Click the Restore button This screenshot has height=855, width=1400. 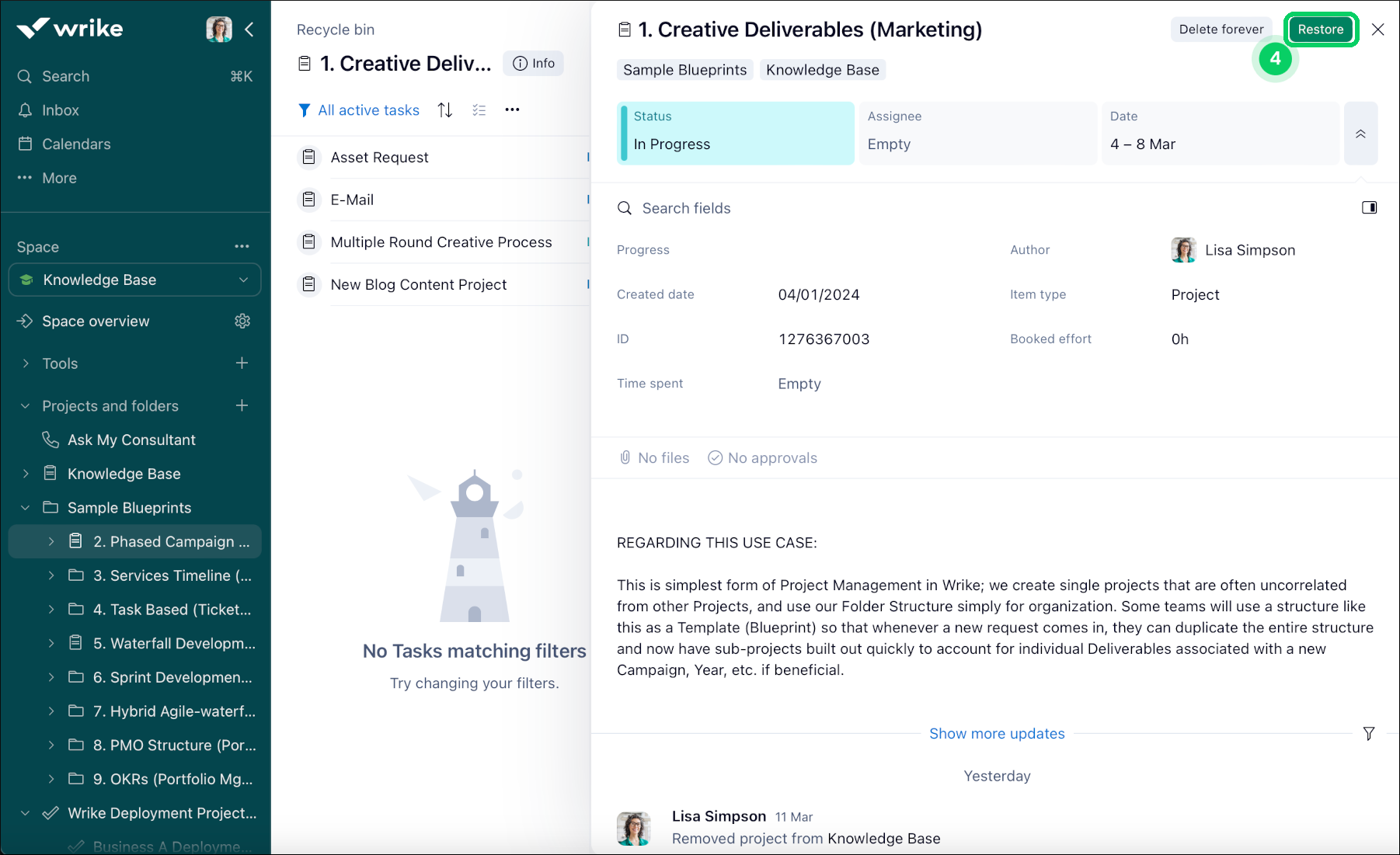point(1320,29)
